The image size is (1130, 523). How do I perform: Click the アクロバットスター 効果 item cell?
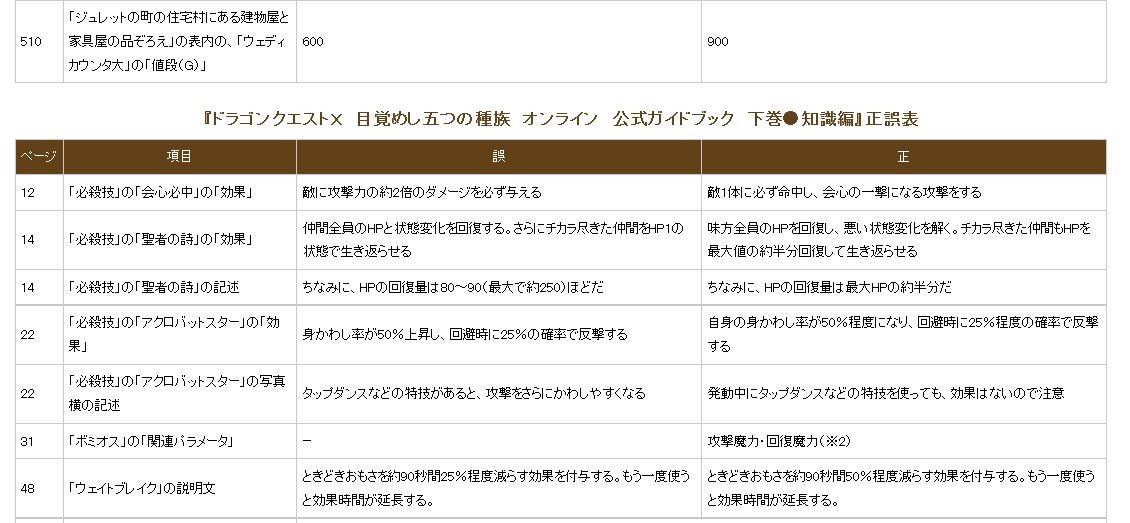pos(179,335)
